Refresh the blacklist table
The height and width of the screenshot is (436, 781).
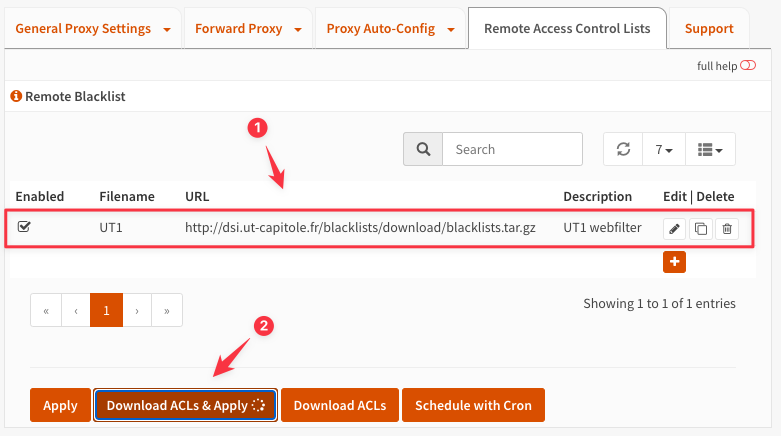coord(623,149)
